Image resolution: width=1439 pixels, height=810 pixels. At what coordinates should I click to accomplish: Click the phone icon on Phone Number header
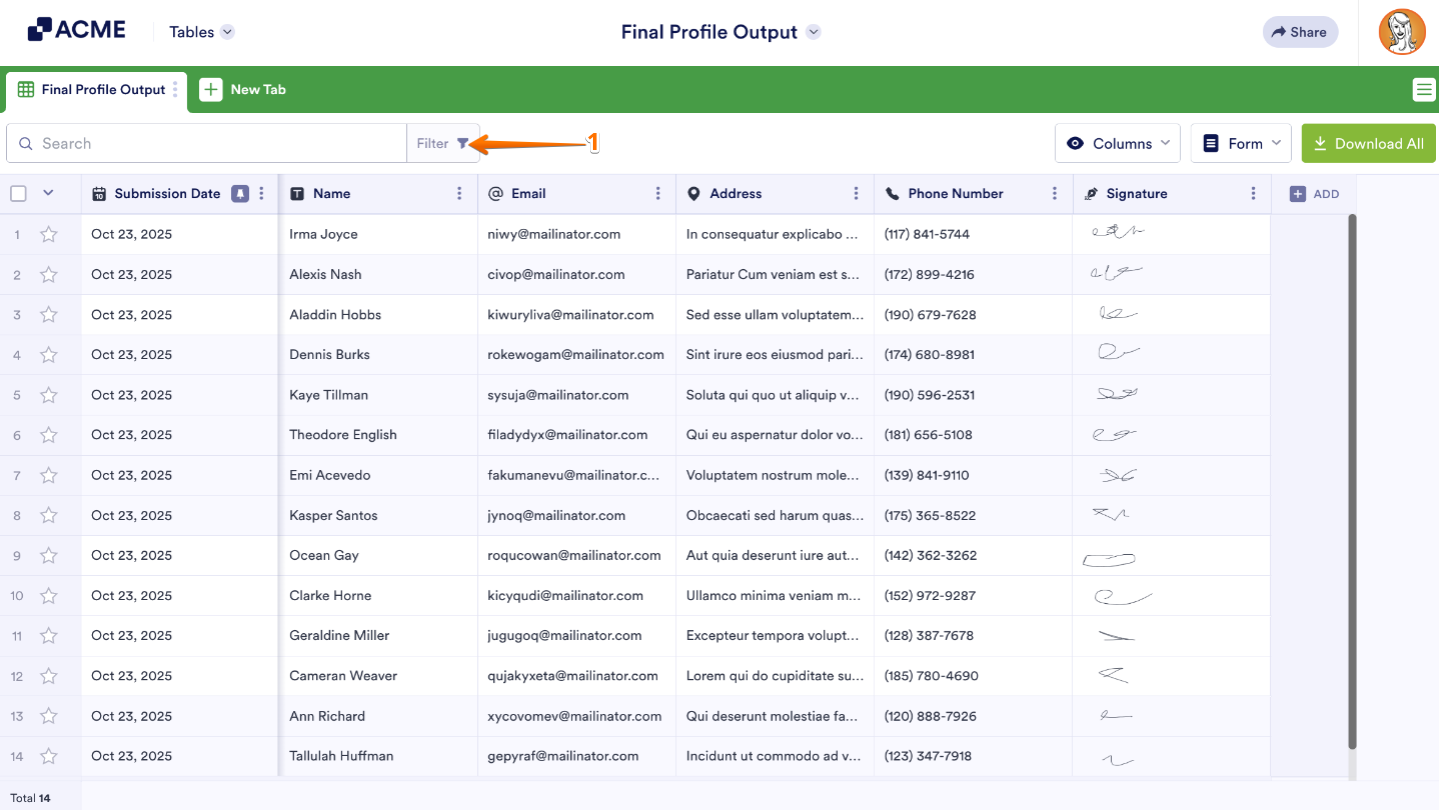893,193
